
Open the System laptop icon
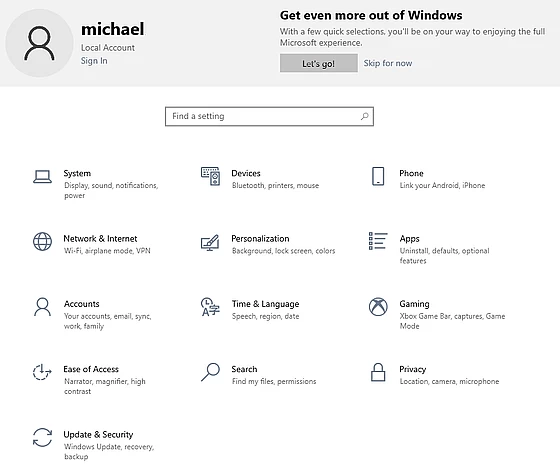point(42,177)
